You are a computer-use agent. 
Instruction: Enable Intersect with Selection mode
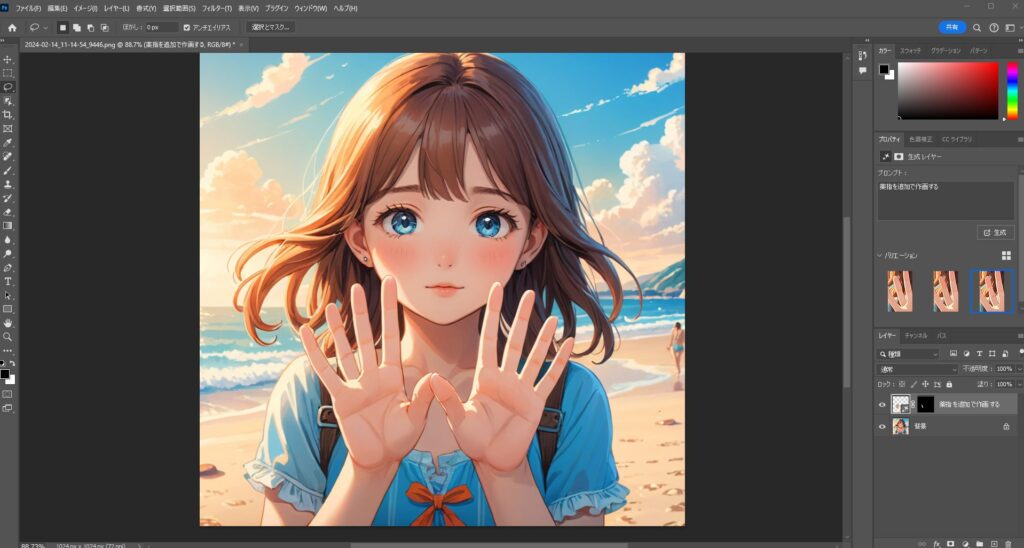[x=104, y=27]
